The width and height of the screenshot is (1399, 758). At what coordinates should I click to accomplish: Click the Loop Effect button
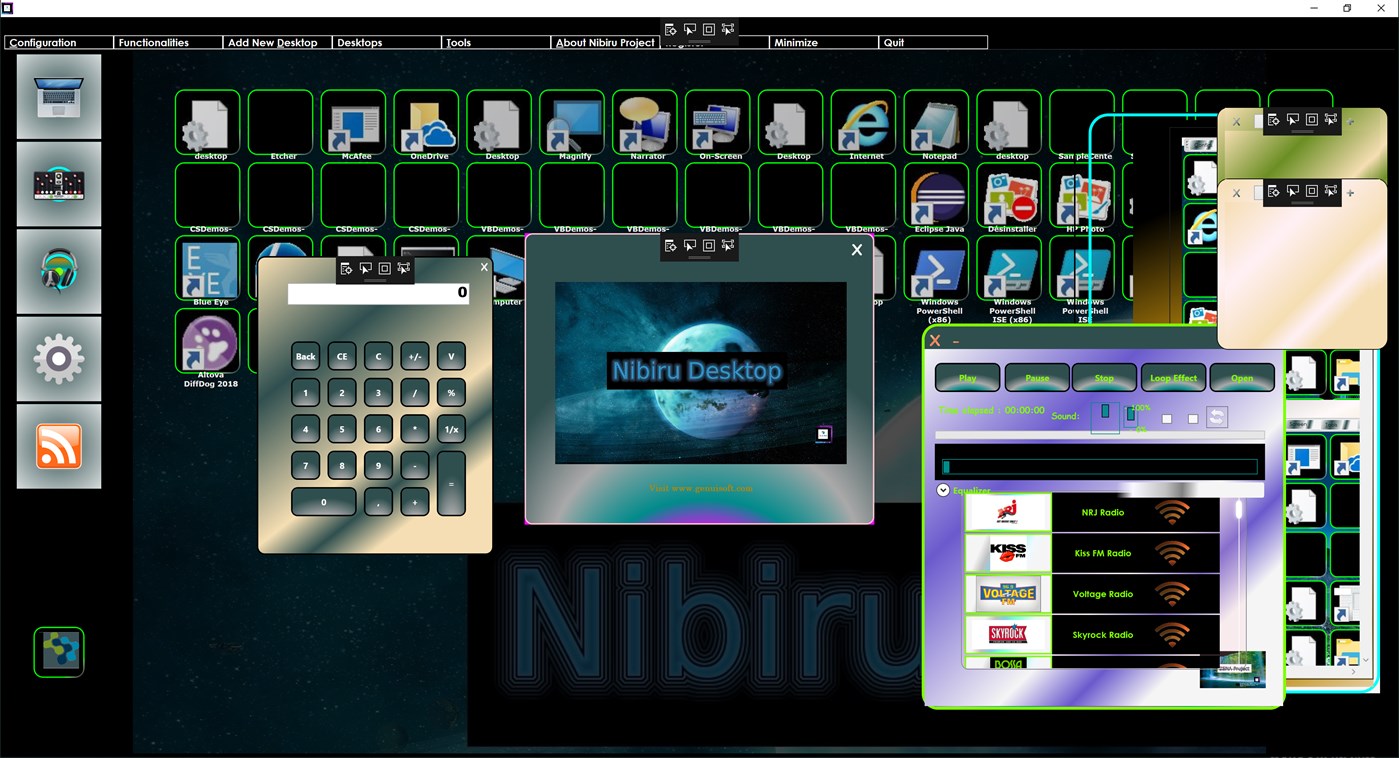[x=1172, y=377]
